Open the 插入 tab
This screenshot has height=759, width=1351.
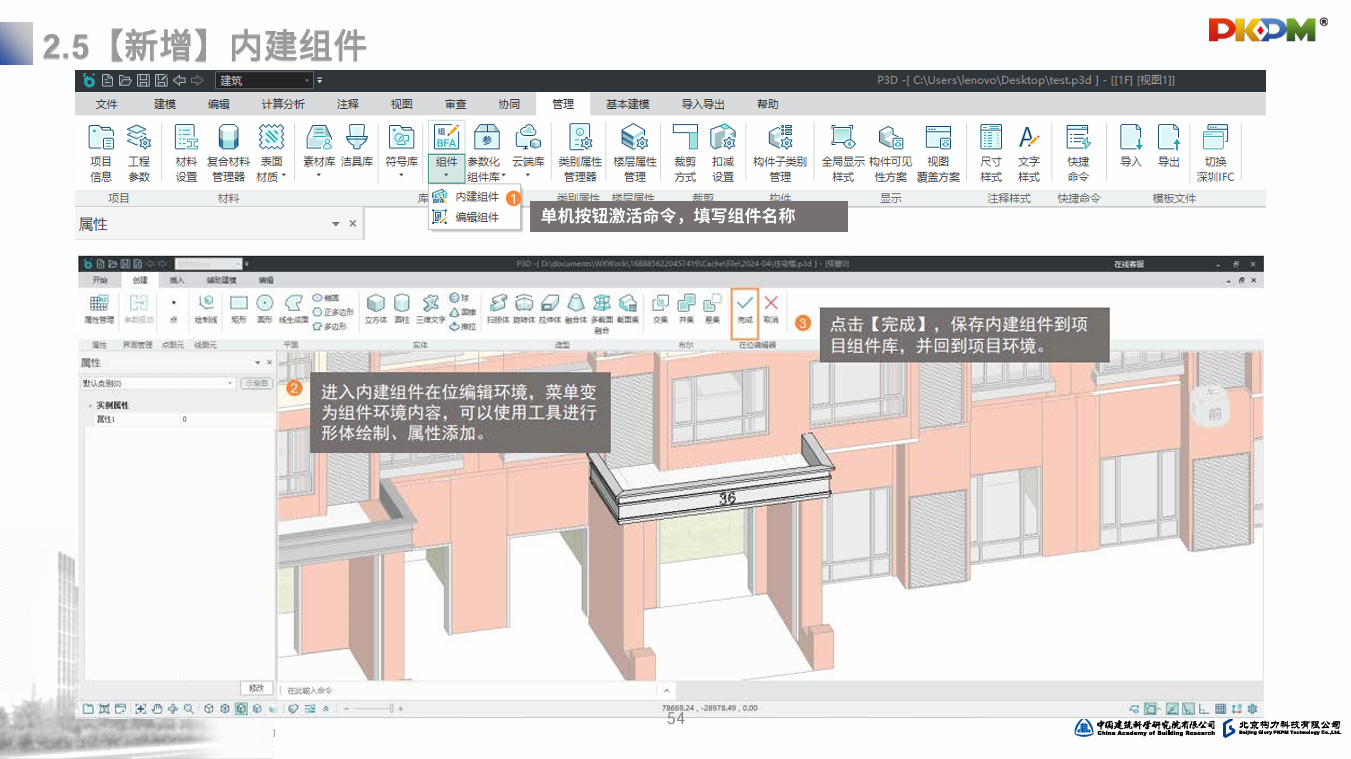pyautogui.click(x=177, y=281)
